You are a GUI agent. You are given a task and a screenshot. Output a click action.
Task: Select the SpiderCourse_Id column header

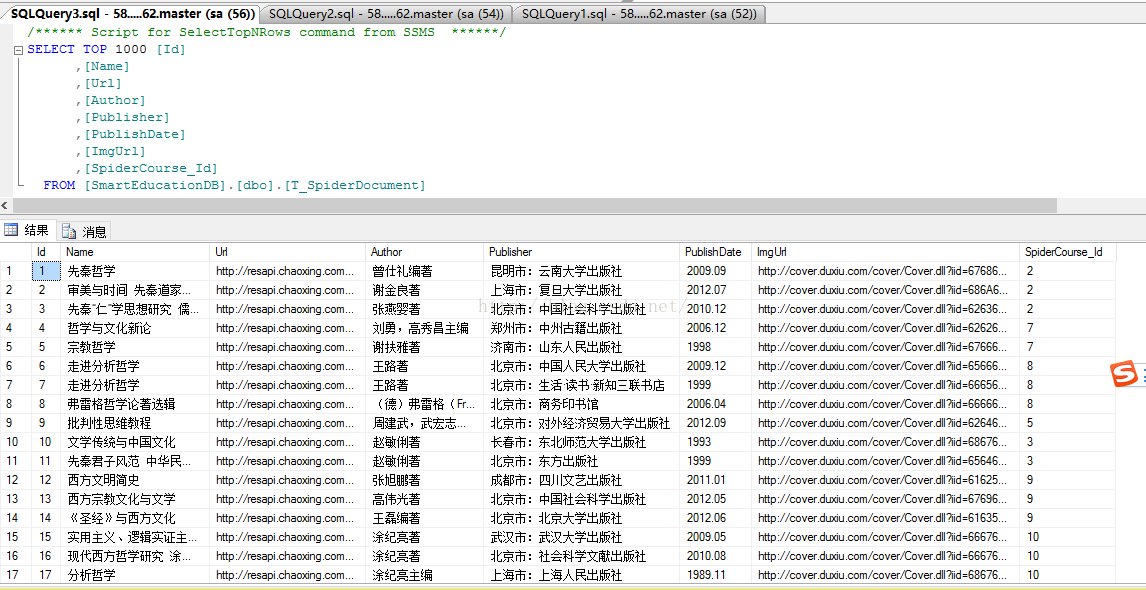1067,251
